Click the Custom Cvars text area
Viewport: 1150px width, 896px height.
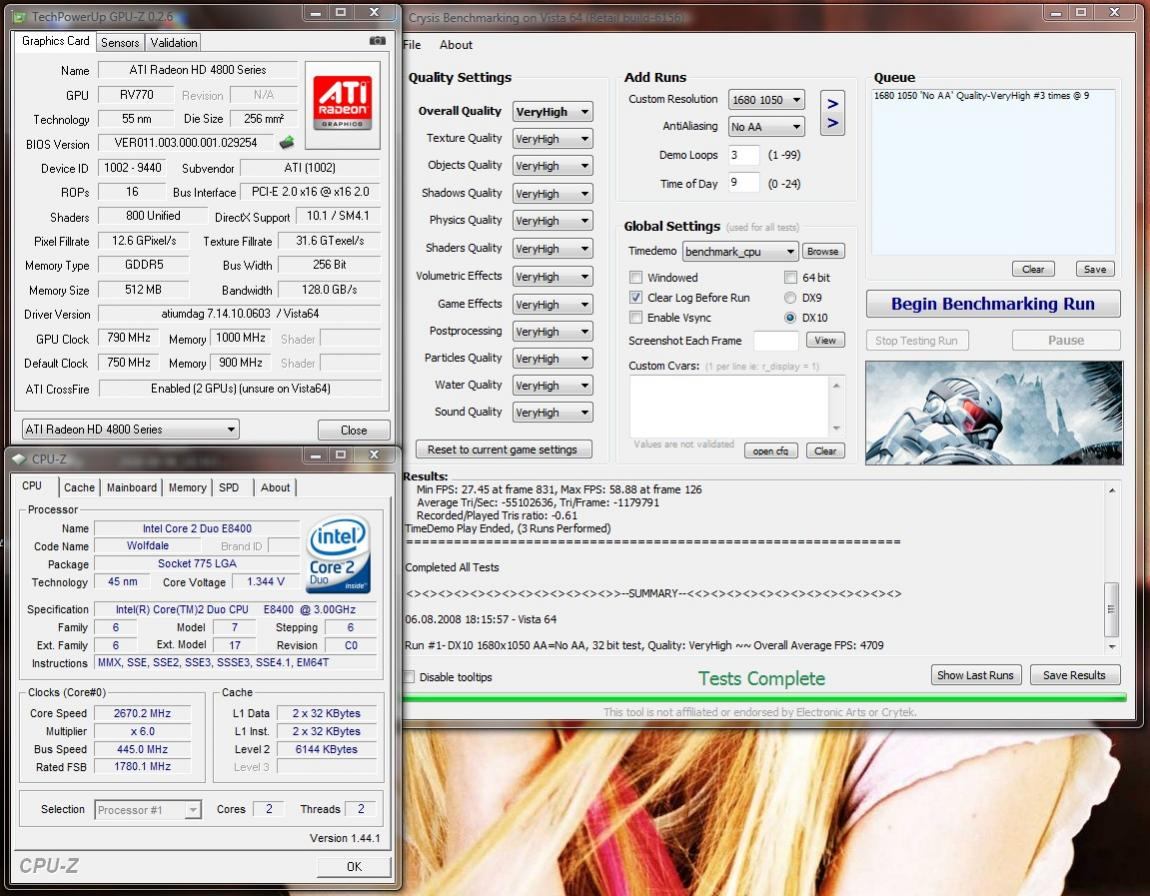[x=729, y=407]
